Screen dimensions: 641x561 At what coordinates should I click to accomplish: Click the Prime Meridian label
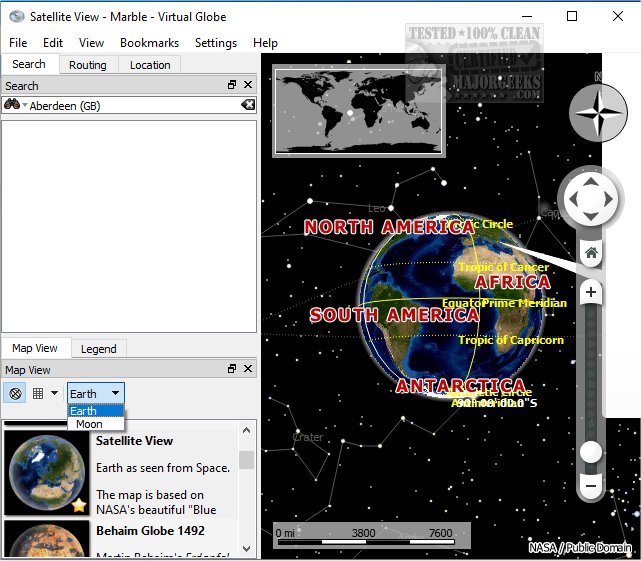524,303
